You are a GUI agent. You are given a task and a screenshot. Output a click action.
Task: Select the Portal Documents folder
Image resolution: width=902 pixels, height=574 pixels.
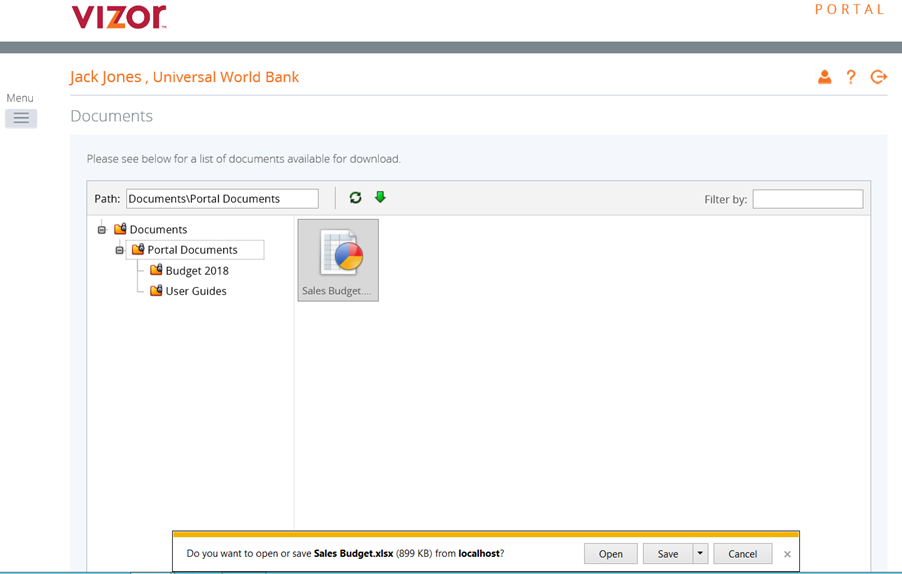click(192, 250)
